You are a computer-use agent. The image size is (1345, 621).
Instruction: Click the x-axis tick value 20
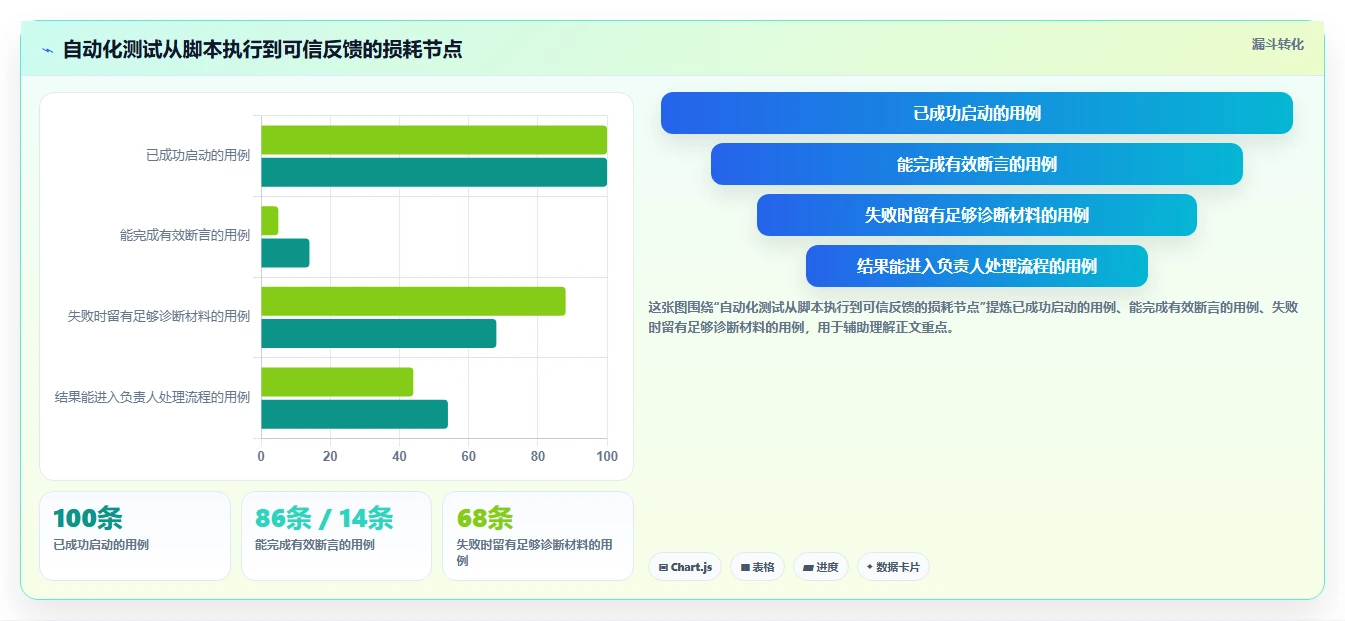[330, 456]
